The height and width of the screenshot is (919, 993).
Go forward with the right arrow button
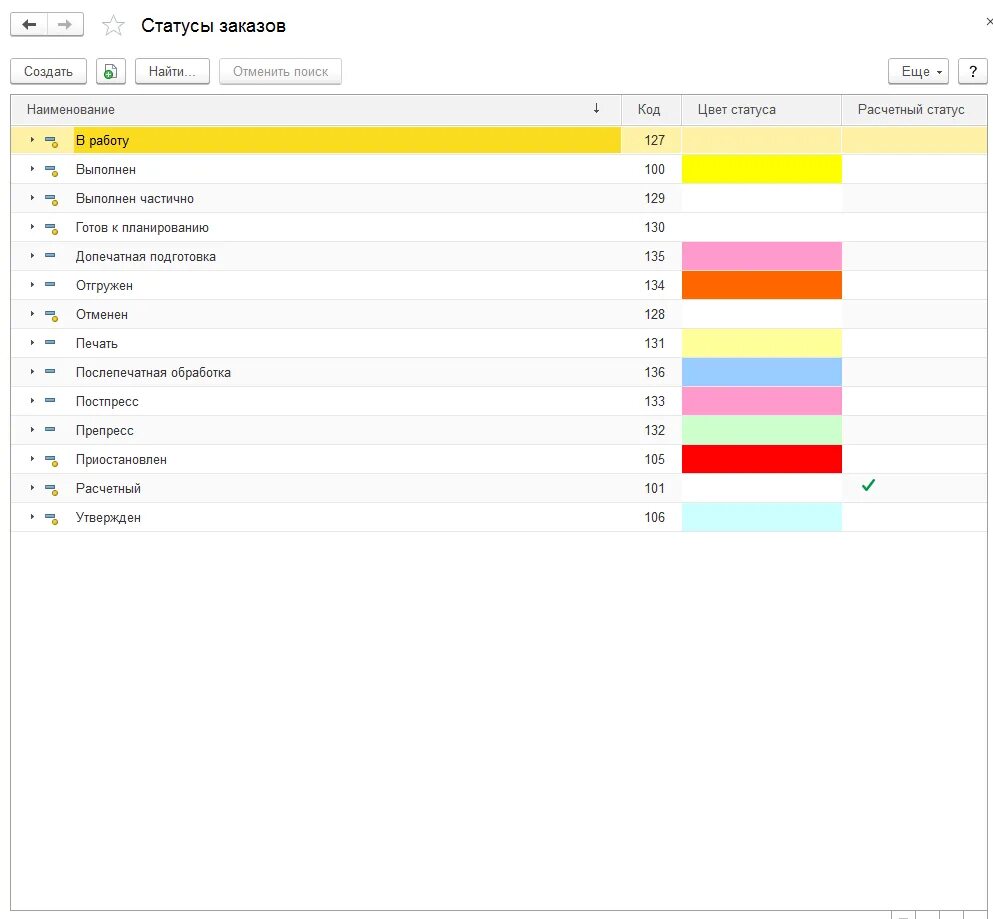(x=65, y=25)
